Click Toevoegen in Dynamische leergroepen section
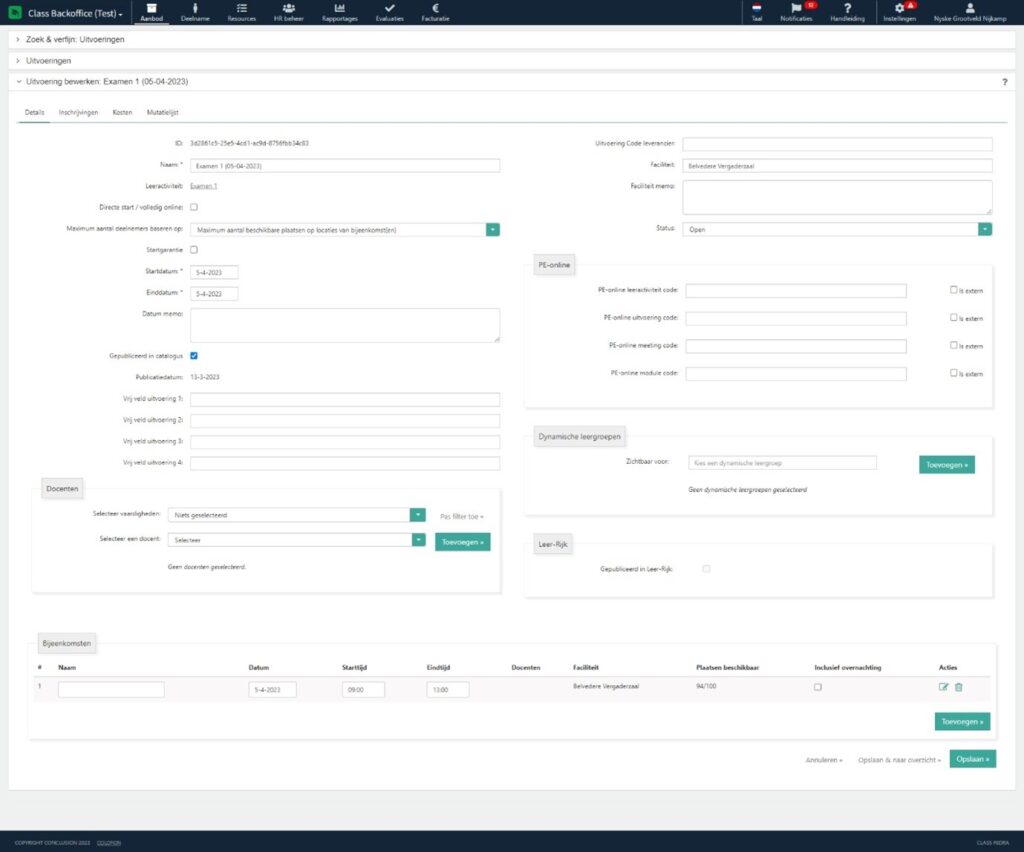 click(x=946, y=465)
